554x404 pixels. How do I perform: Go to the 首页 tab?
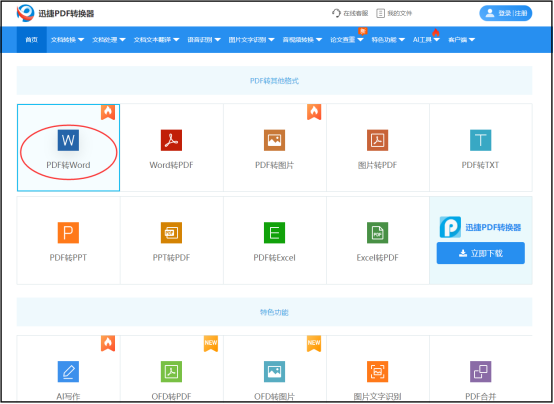coord(31,40)
